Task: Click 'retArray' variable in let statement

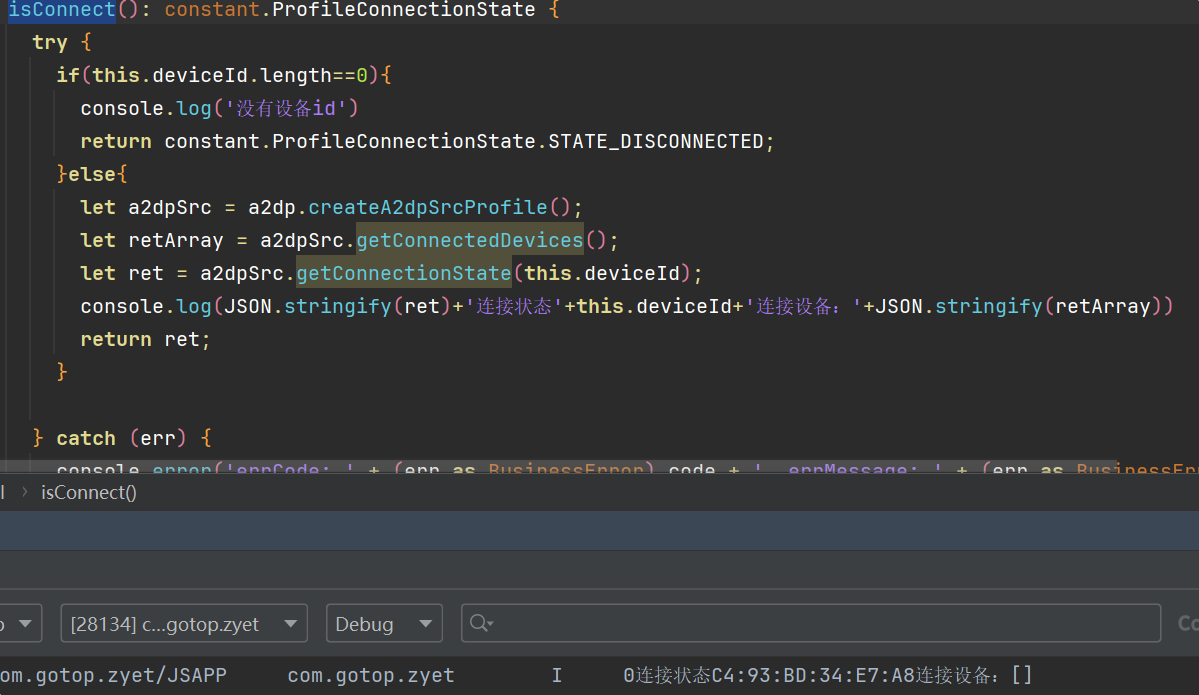Action: 176,240
